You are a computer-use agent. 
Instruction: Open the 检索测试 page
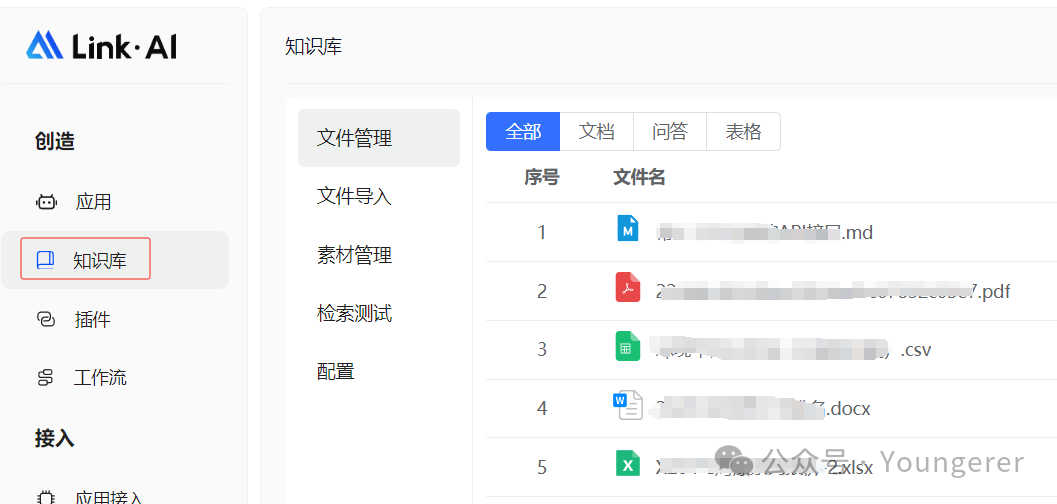[x=354, y=313]
